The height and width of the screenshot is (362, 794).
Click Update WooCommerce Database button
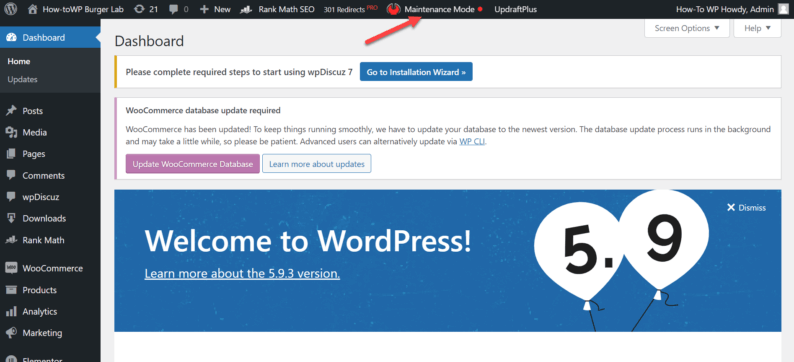click(x=192, y=164)
